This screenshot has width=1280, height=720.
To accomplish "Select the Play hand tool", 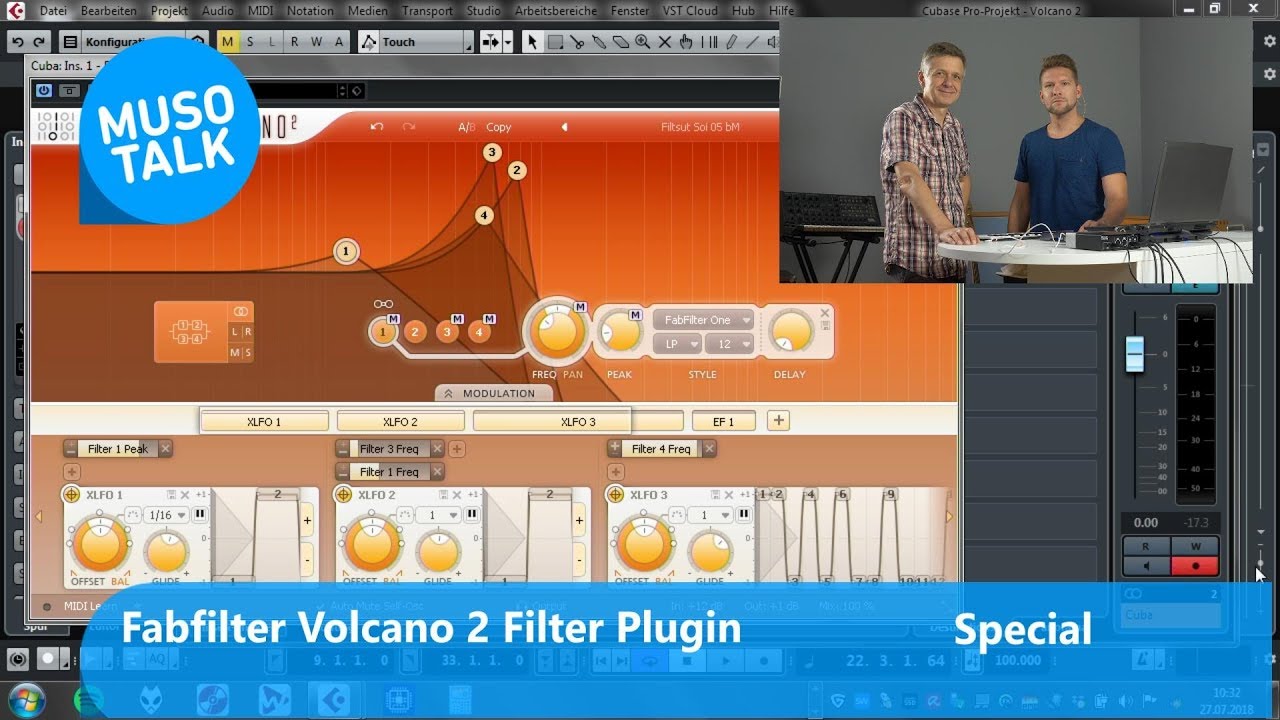I will pyautogui.click(x=686, y=42).
